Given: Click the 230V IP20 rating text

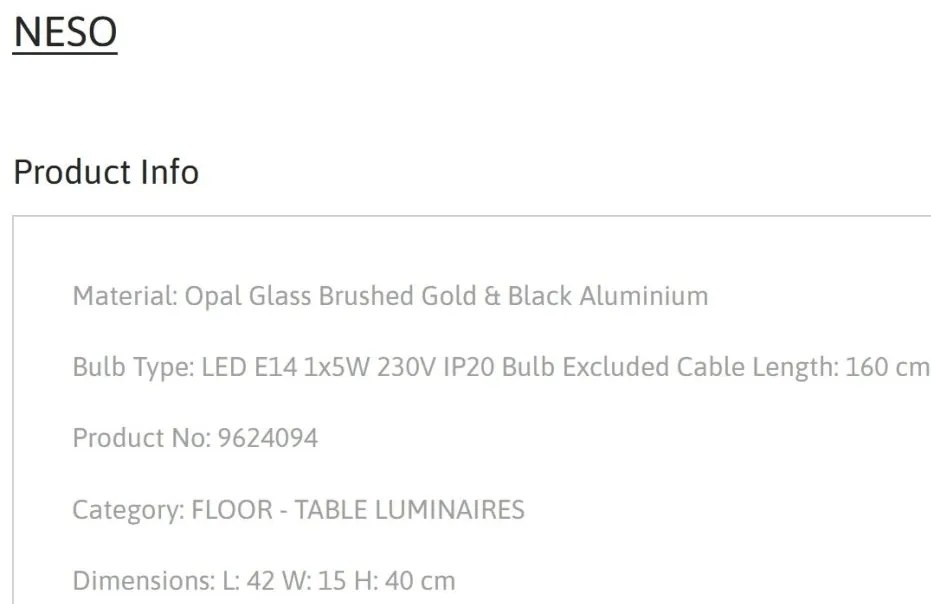Looking at the screenshot, I should 436,367.
